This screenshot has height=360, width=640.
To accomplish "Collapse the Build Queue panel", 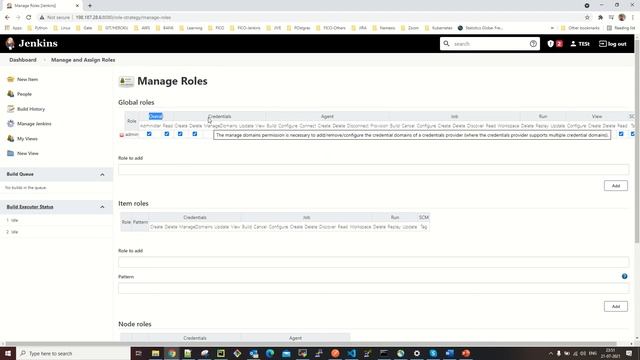I will 102,175.
